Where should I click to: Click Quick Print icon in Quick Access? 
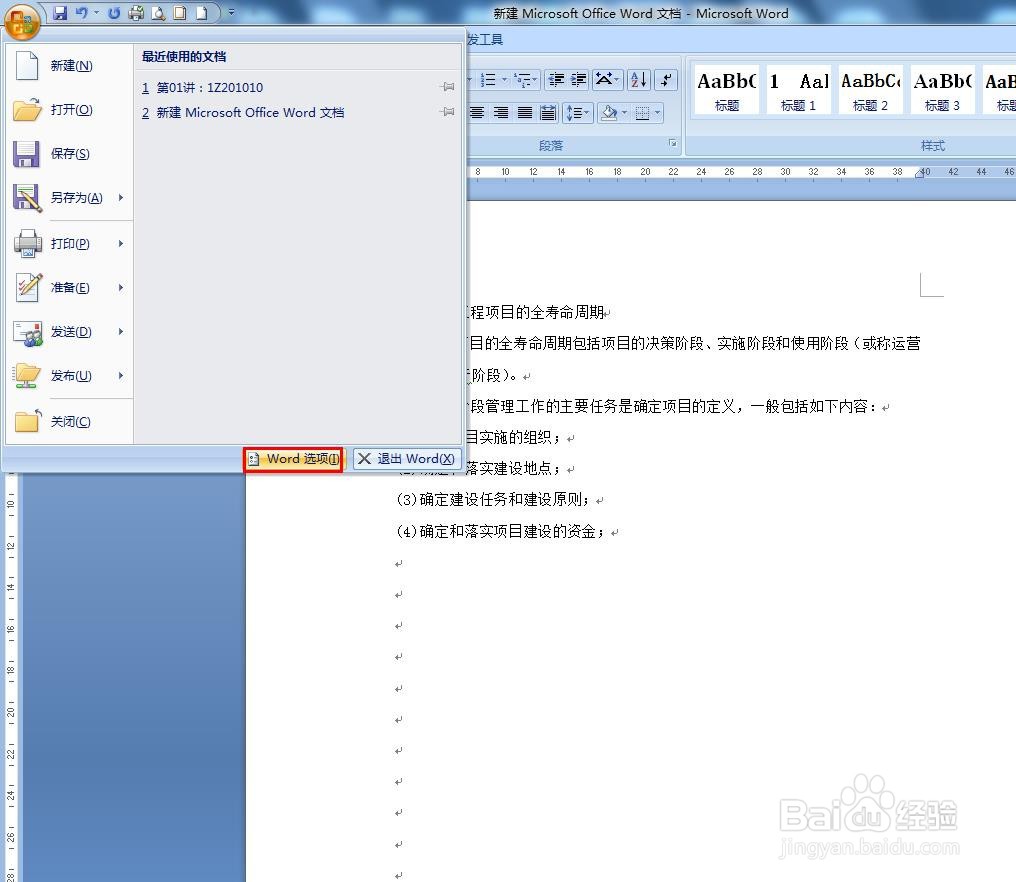(x=136, y=13)
